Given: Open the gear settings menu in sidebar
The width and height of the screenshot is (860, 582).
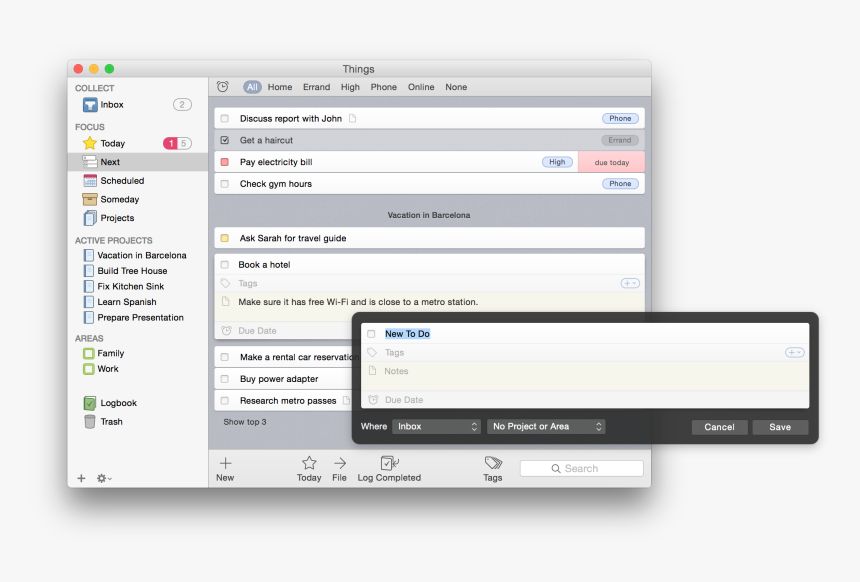Looking at the screenshot, I should [x=104, y=478].
